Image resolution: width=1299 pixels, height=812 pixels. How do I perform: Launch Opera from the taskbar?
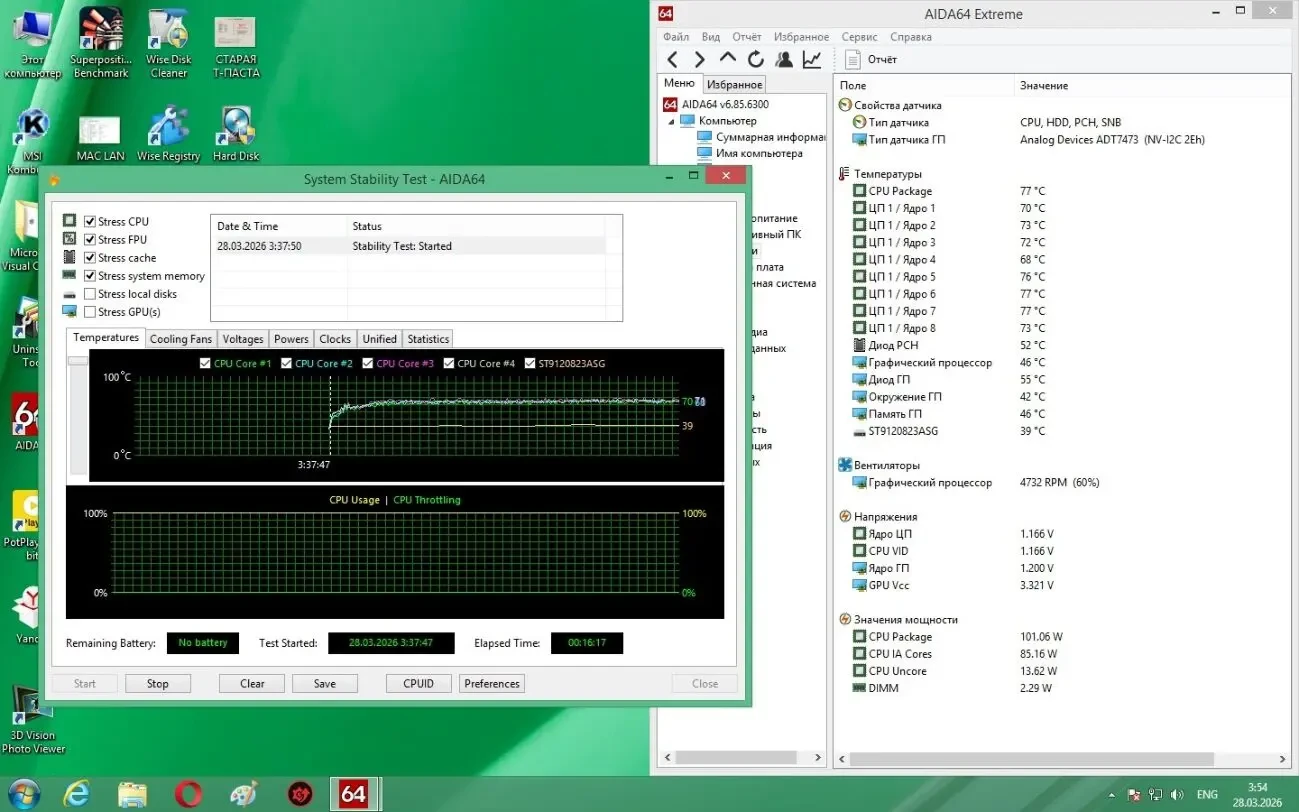point(189,792)
